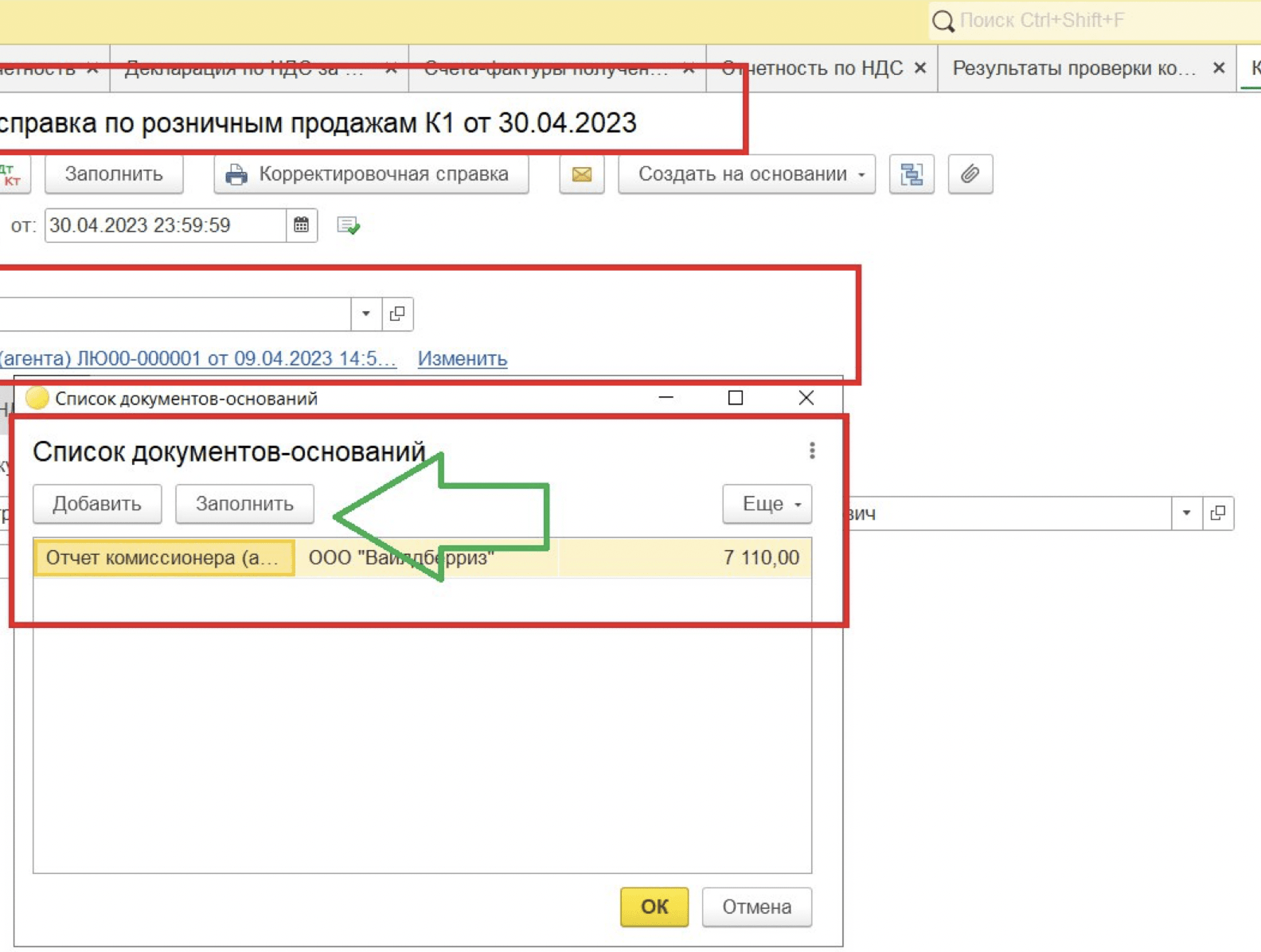
Task: Send document by email envelope icon
Action: pyautogui.click(x=582, y=174)
